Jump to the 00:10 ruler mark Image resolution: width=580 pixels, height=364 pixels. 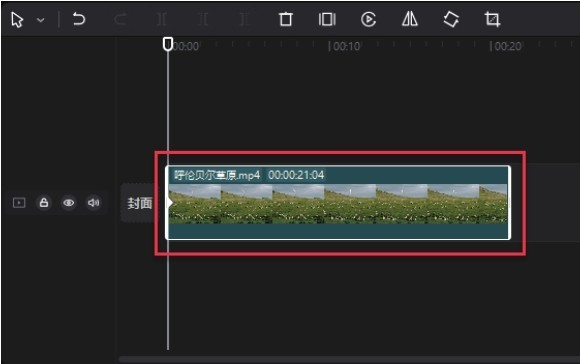344,46
